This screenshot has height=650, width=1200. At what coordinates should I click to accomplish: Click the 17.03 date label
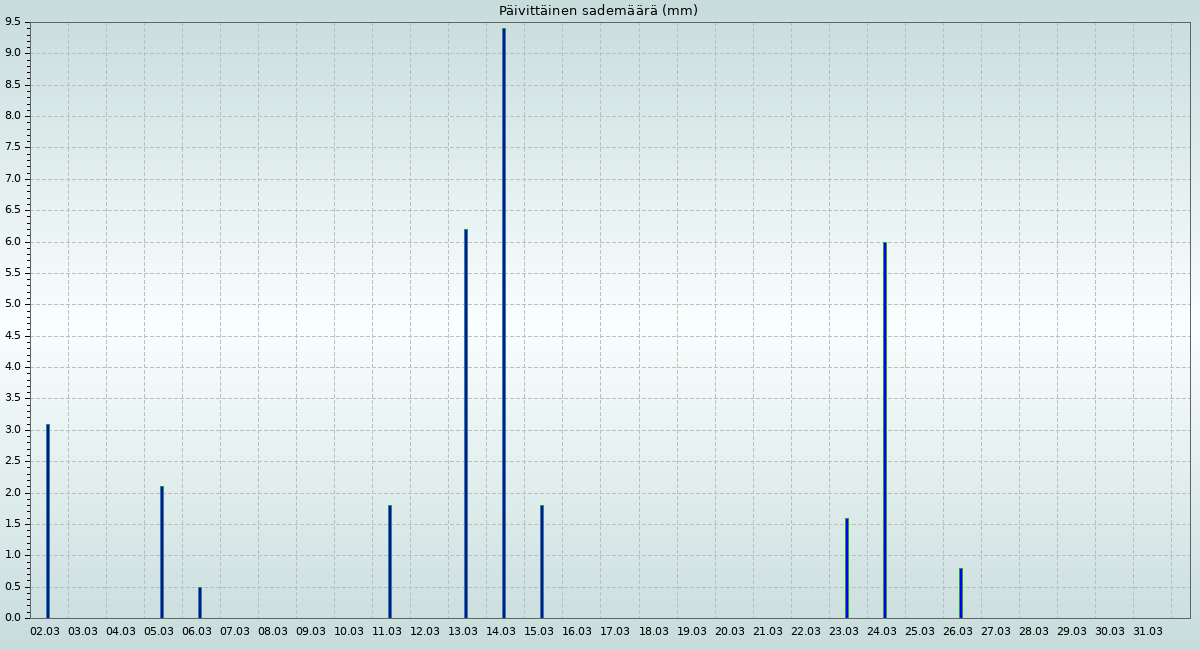(x=615, y=632)
